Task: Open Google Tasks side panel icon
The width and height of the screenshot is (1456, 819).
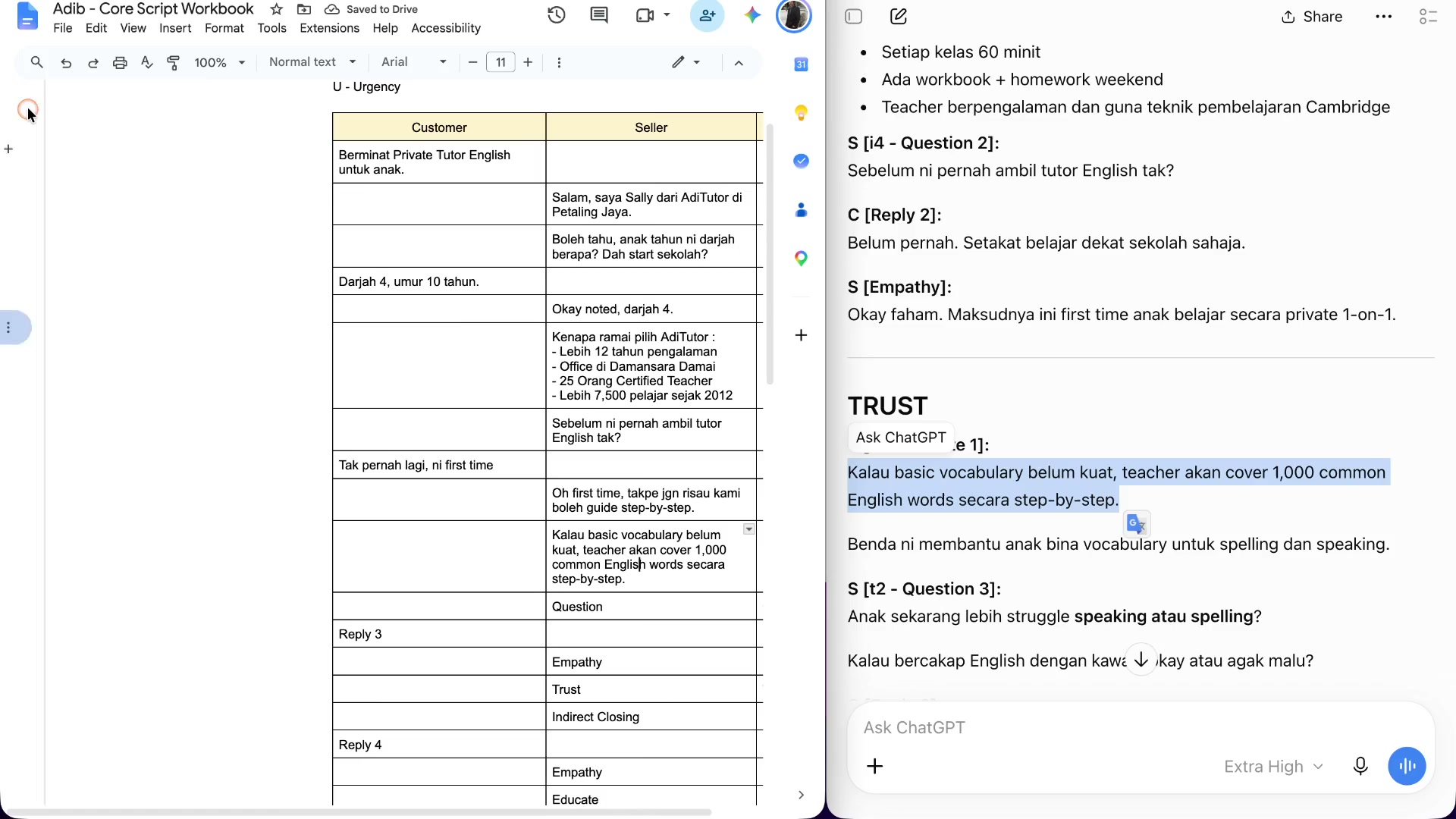Action: coord(801,161)
